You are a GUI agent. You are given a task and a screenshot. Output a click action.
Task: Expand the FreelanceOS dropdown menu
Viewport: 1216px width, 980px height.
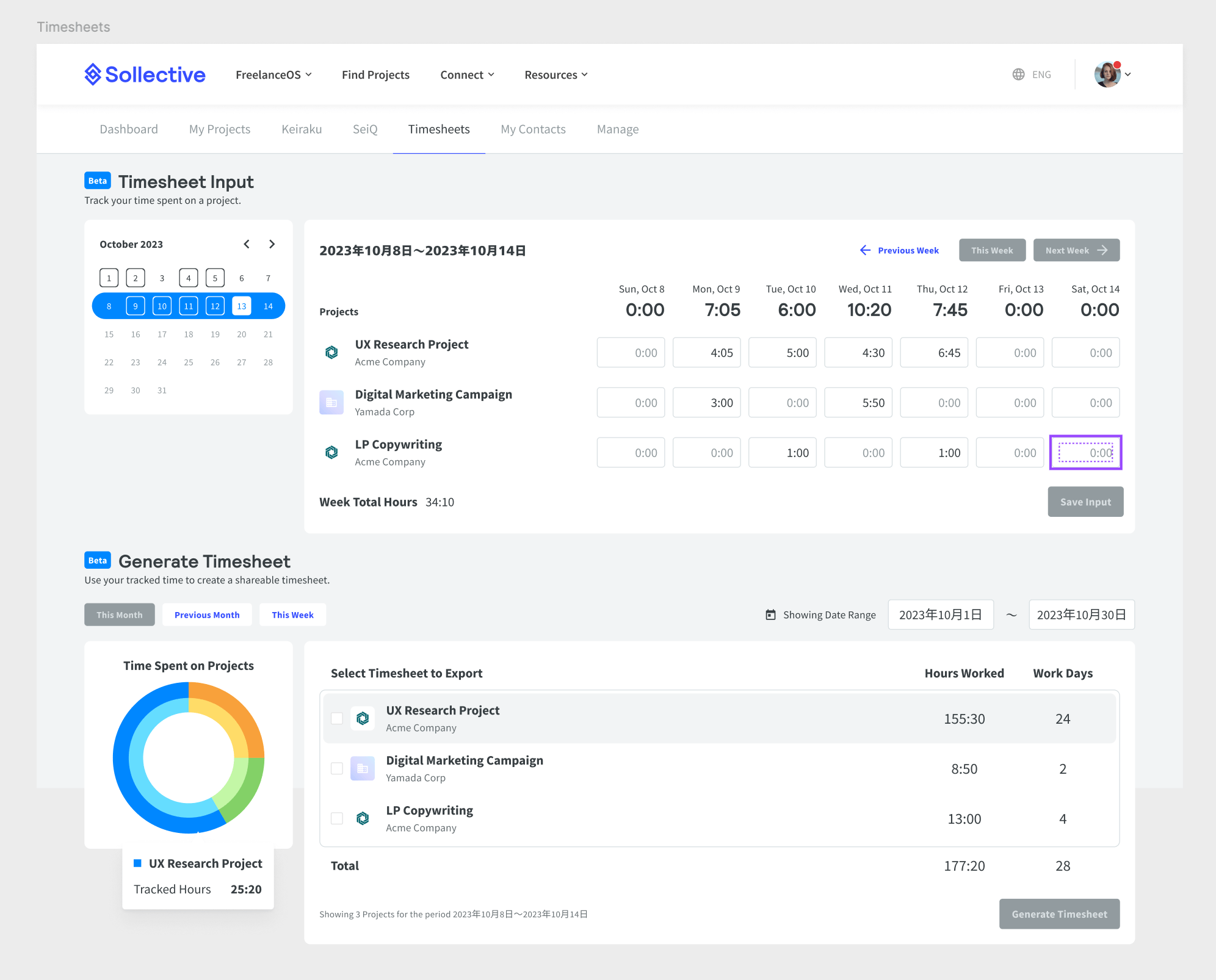pyautogui.click(x=273, y=74)
